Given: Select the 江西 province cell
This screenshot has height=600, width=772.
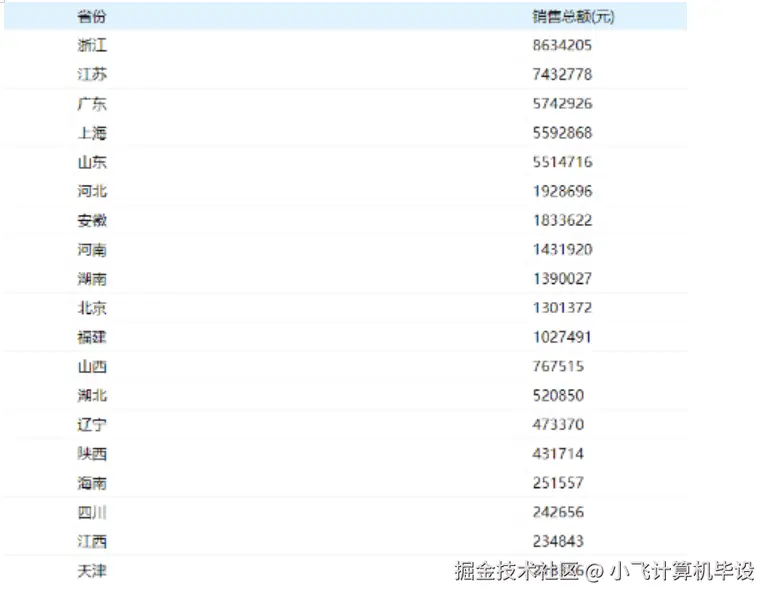Looking at the screenshot, I should click(x=92, y=541).
